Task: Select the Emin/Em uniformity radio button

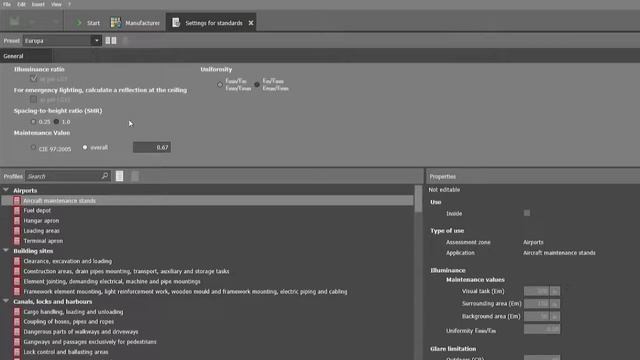Action: [220, 84]
